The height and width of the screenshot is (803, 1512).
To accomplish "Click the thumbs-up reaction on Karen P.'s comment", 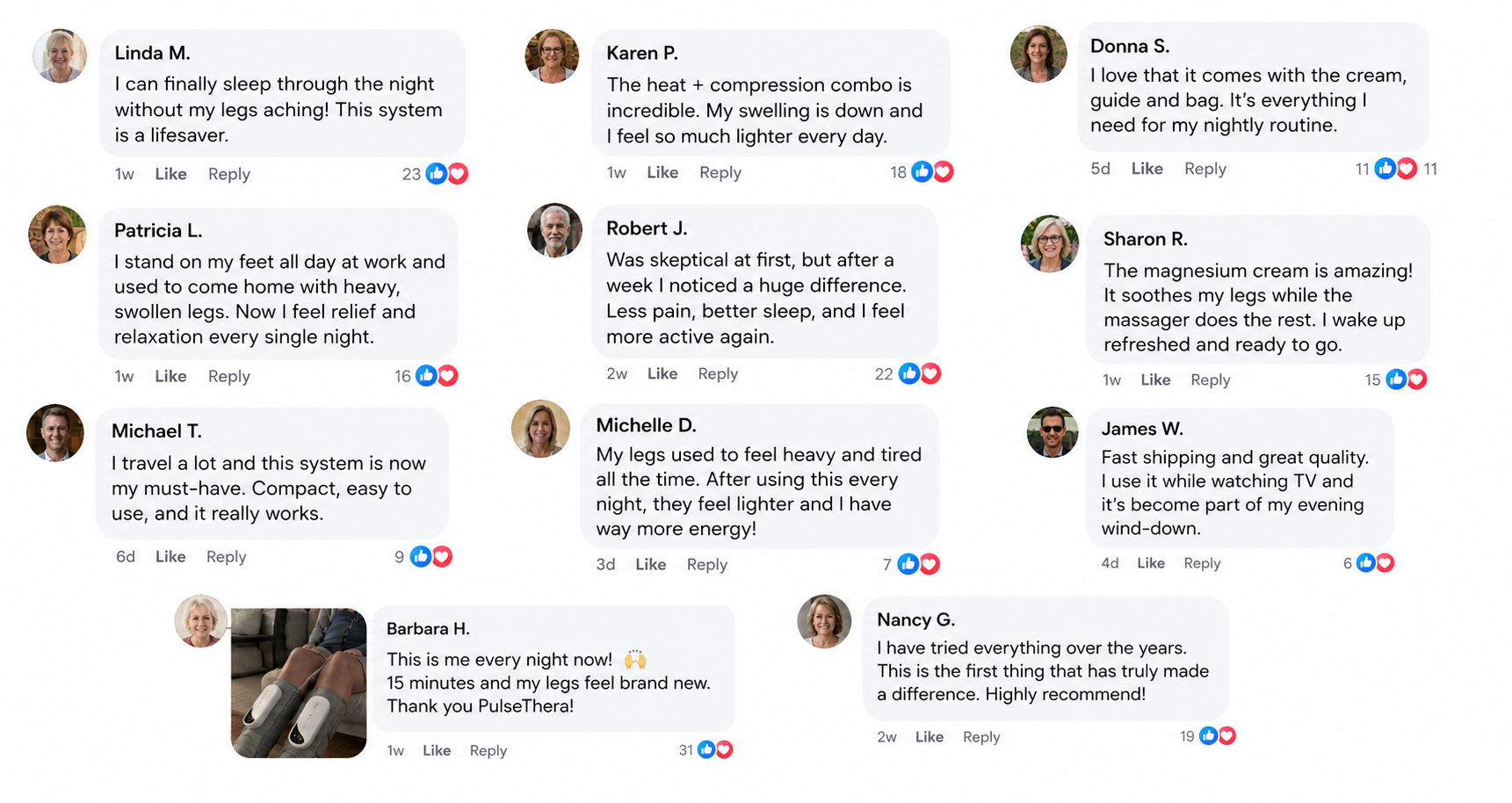I will tap(922, 172).
